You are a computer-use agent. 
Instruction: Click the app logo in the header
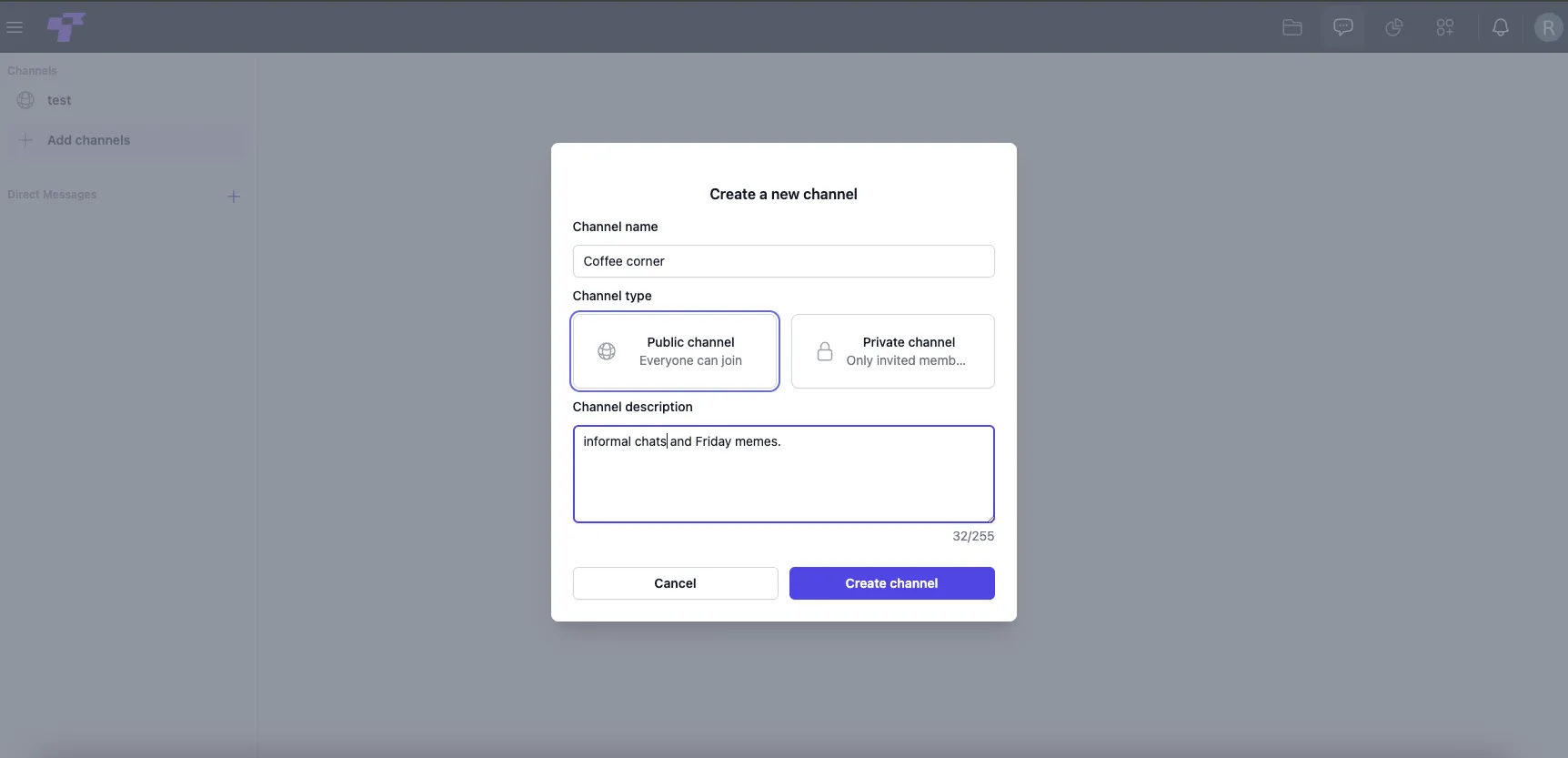66,27
